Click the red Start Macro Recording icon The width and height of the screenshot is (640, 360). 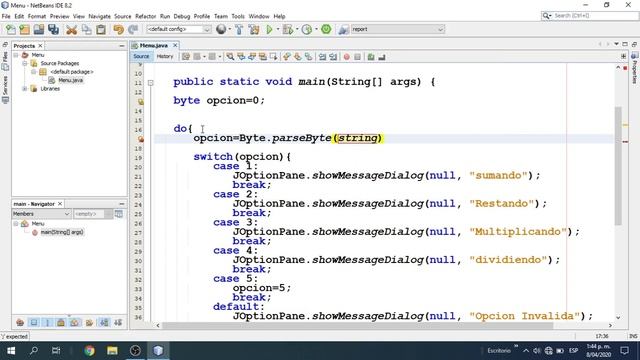(x=347, y=57)
